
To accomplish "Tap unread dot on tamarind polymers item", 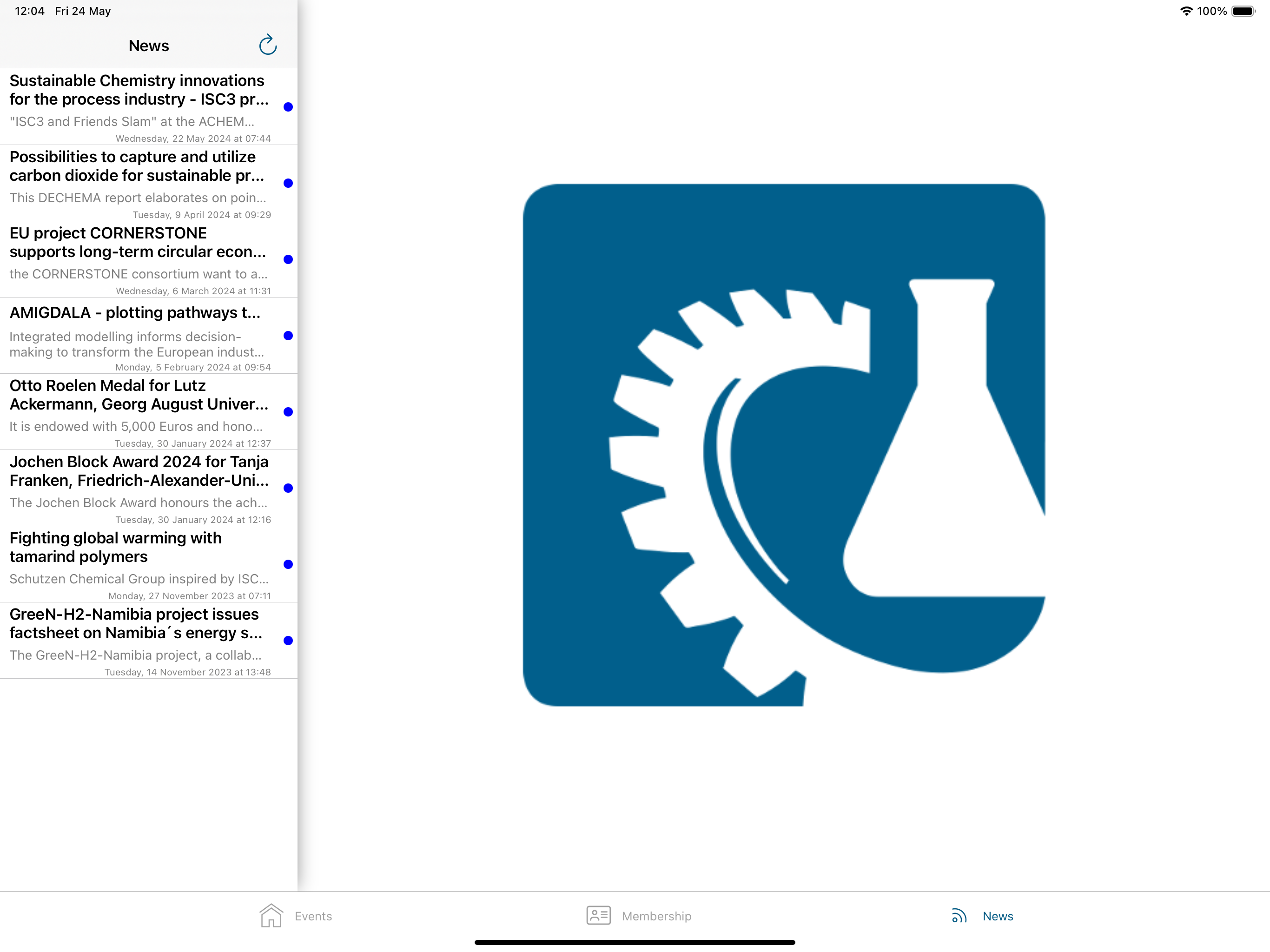I will (x=288, y=565).
